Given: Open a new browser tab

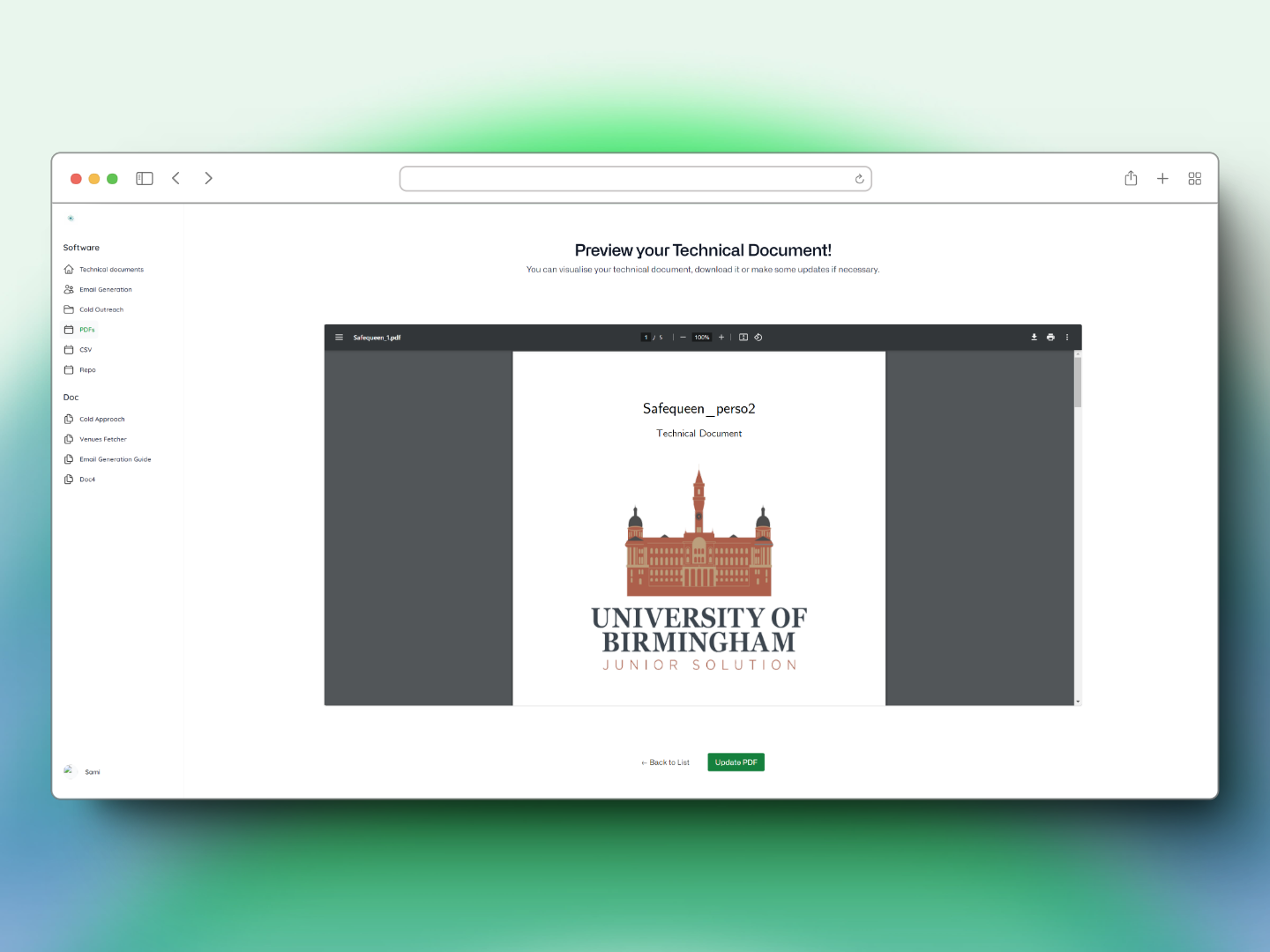Looking at the screenshot, I should pyautogui.click(x=1162, y=179).
